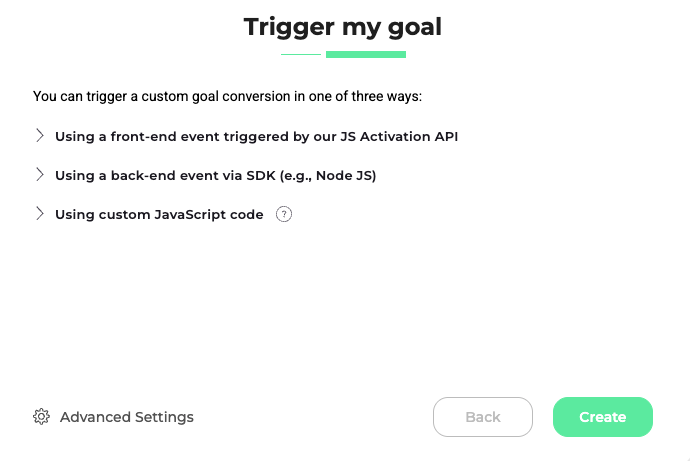
Task: Click the question mark help icon
Action: [284, 214]
